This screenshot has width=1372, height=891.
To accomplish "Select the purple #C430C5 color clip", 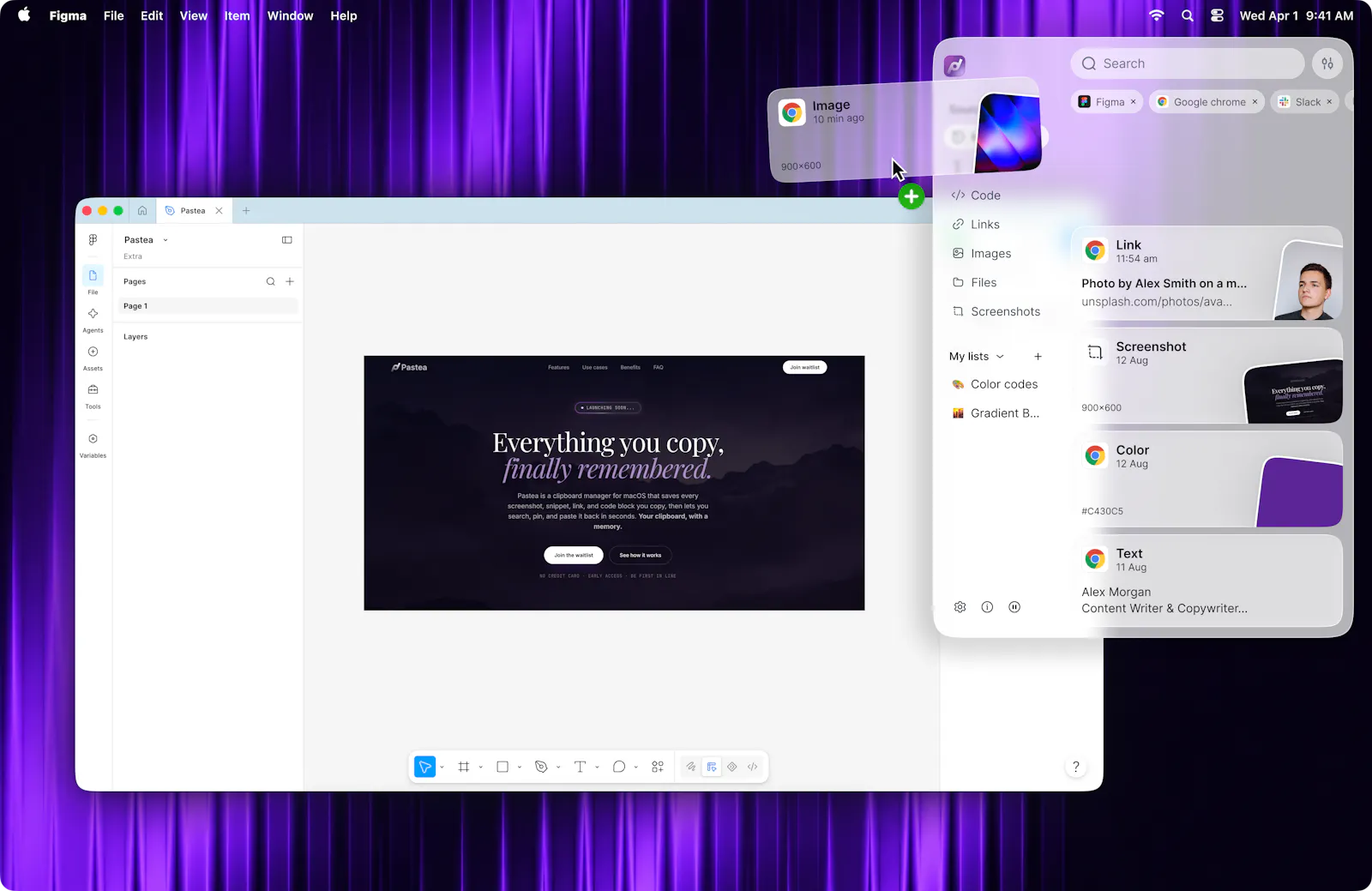I will pos(1207,479).
